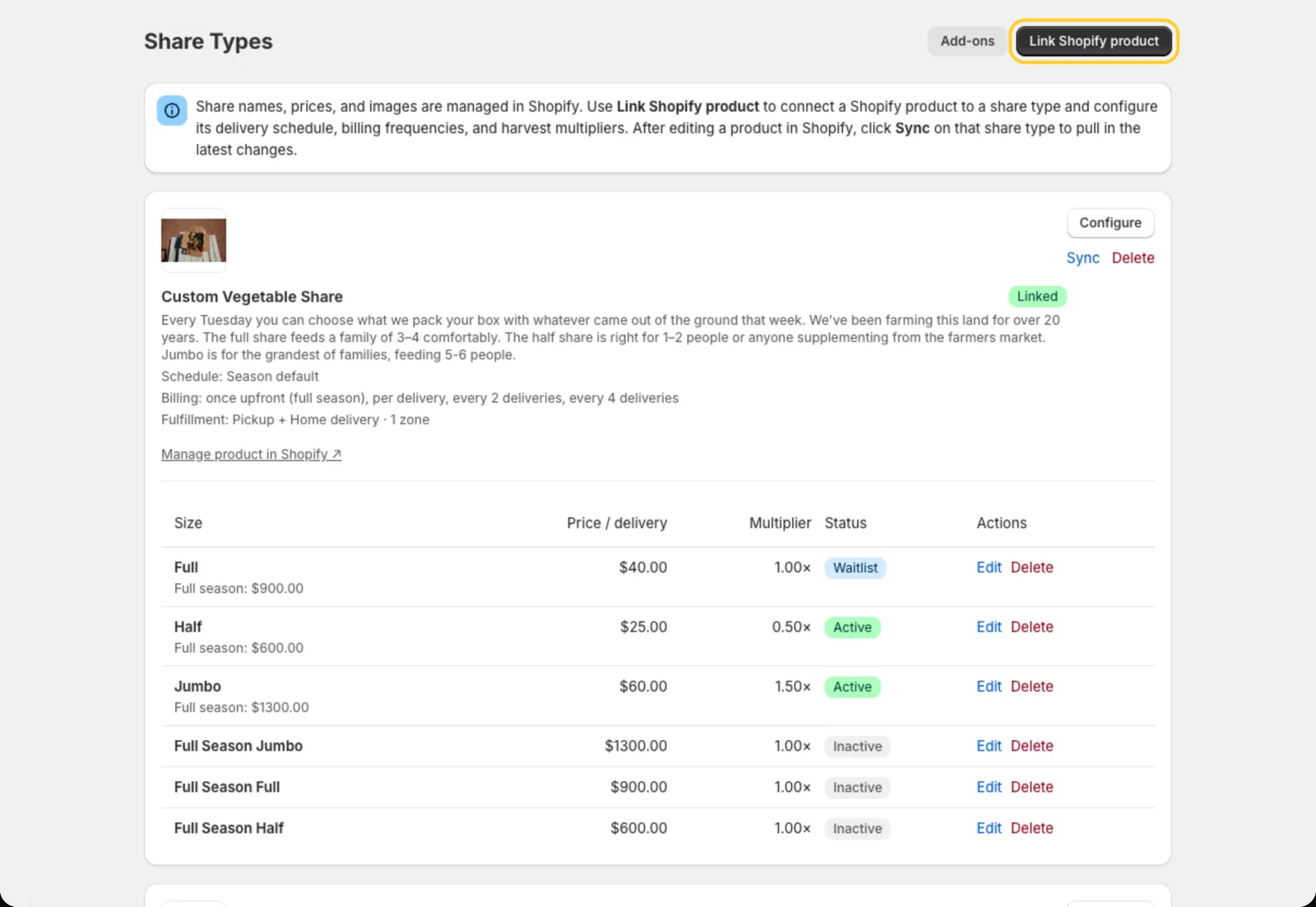The image size is (1316, 907).
Task: Delete the Custom Vegetable Share type
Action: pyautogui.click(x=1133, y=258)
